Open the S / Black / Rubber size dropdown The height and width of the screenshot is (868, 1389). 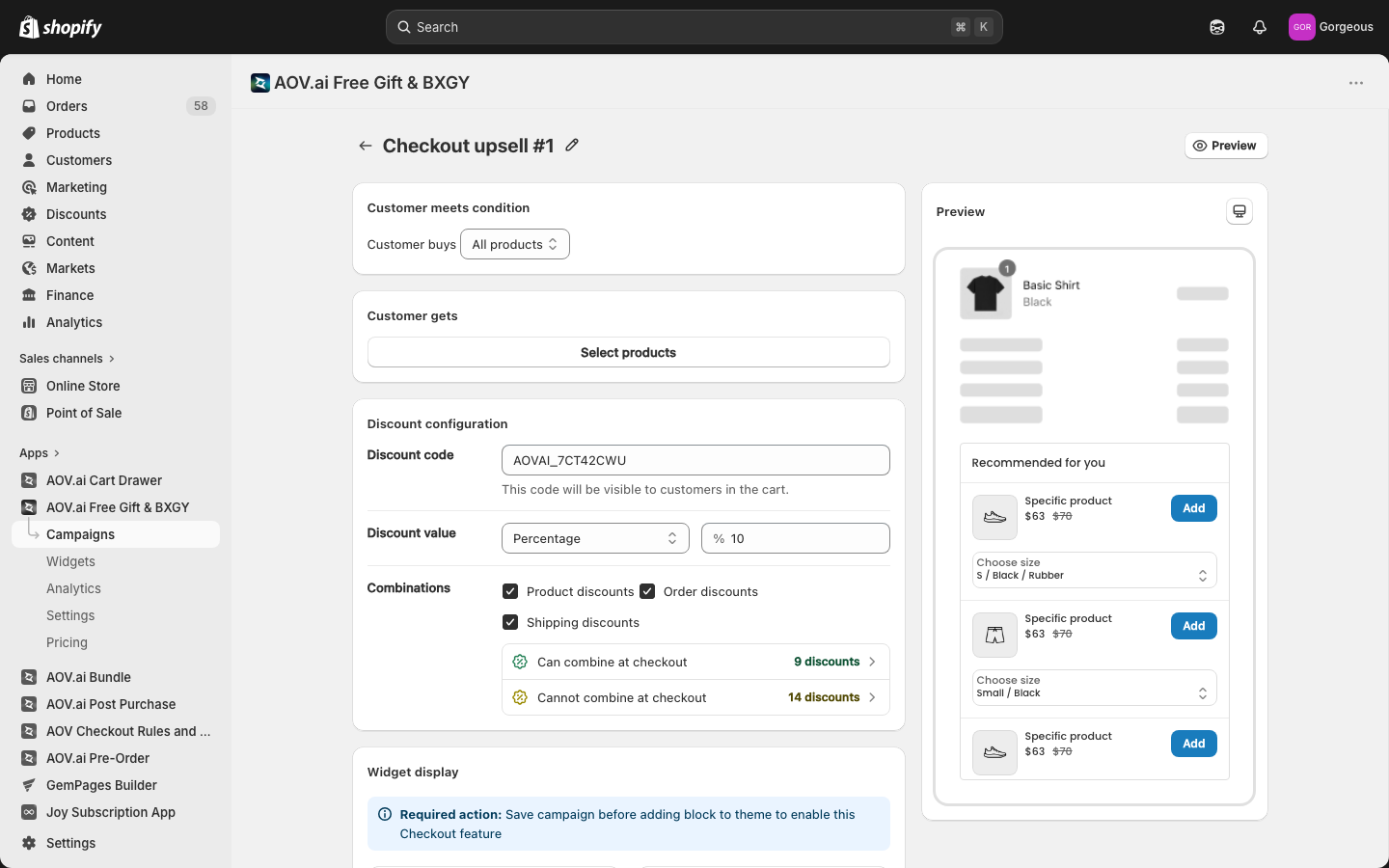coord(1094,569)
